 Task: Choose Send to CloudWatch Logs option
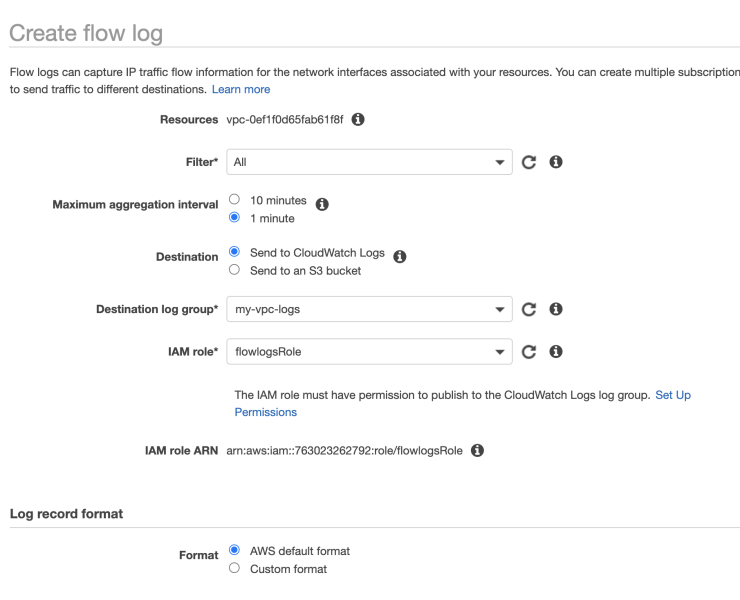pos(234,252)
